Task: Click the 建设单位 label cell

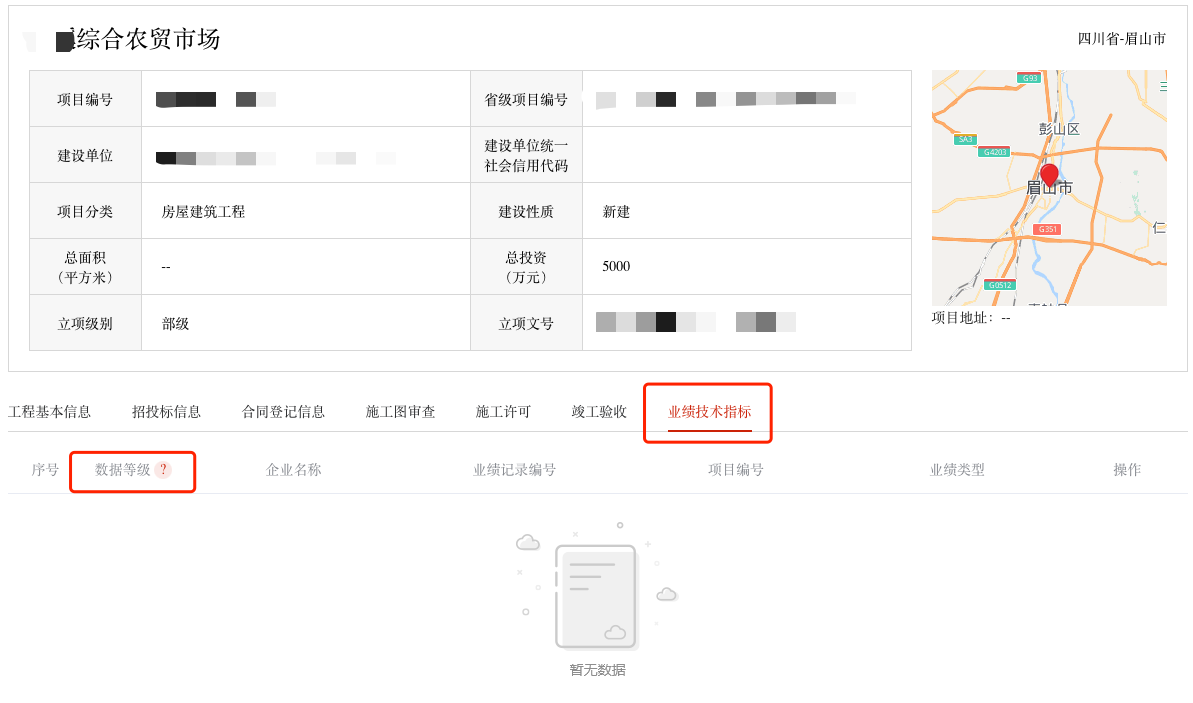Action: (85, 156)
